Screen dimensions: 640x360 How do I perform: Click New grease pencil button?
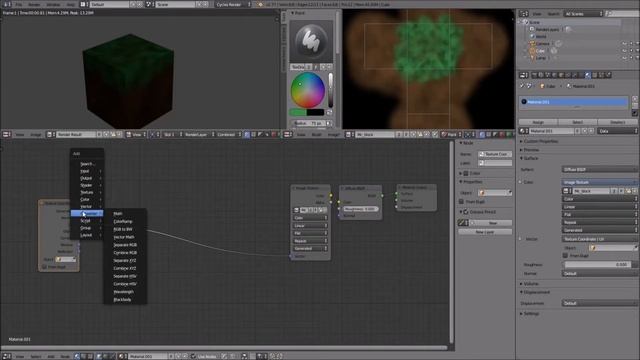492,223
